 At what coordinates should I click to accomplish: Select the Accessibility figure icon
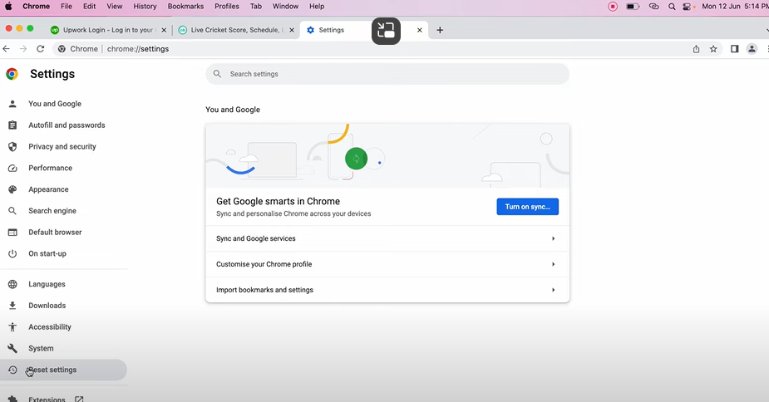pos(13,327)
